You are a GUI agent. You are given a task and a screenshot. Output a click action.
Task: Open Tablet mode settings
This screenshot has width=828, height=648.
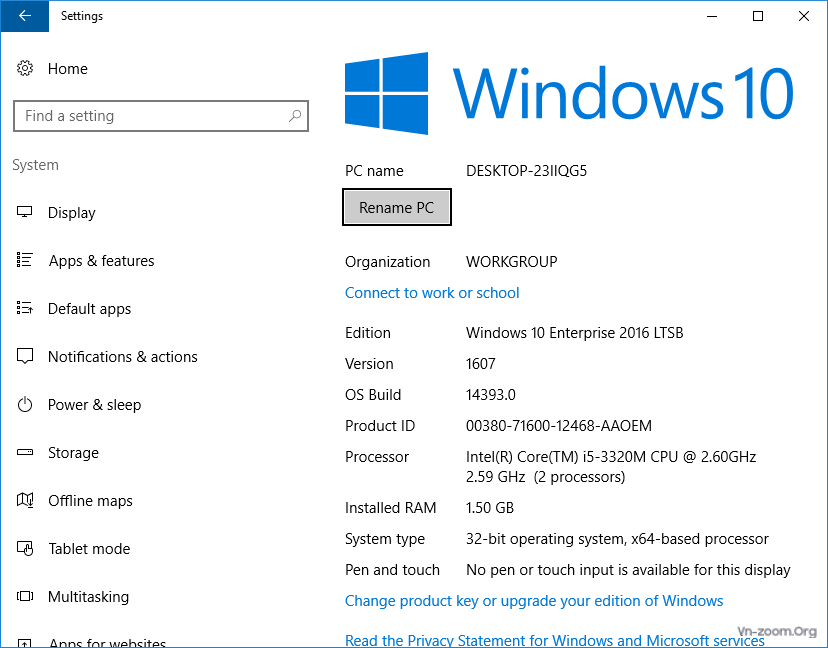coord(89,549)
